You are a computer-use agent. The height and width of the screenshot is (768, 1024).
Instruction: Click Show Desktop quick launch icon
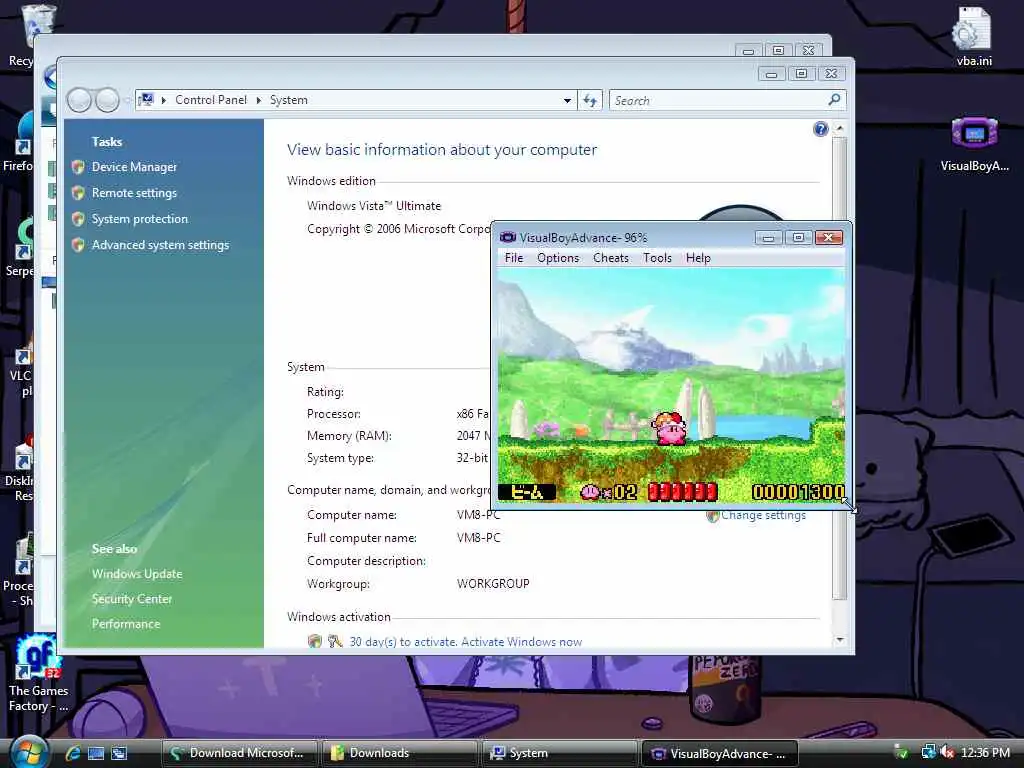coord(96,753)
